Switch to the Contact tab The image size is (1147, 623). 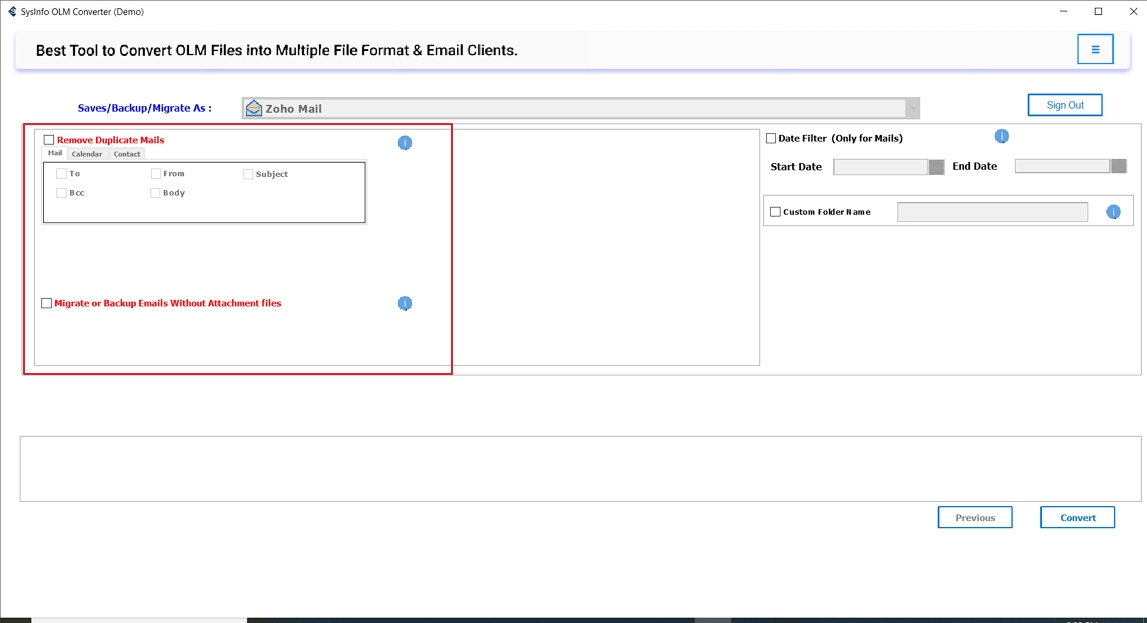pos(127,154)
